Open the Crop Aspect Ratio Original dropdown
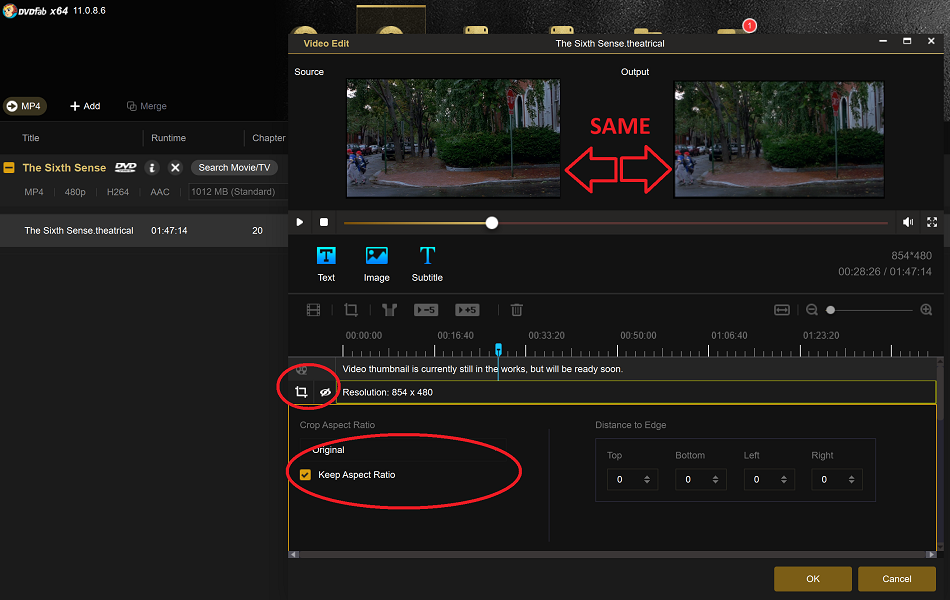Image resolution: width=950 pixels, height=600 pixels. point(403,450)
